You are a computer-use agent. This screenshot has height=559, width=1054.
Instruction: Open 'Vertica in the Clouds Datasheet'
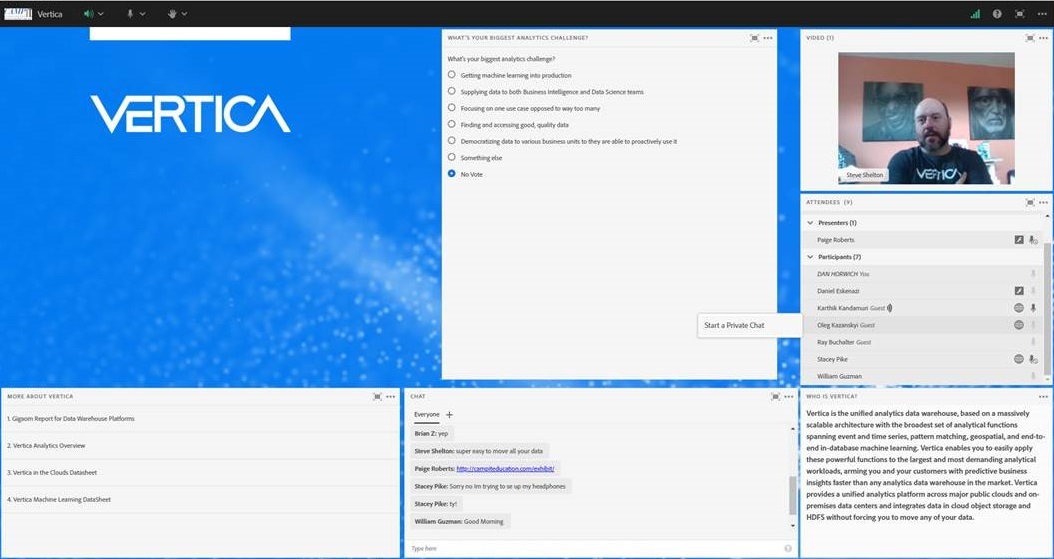pos(52,472)
